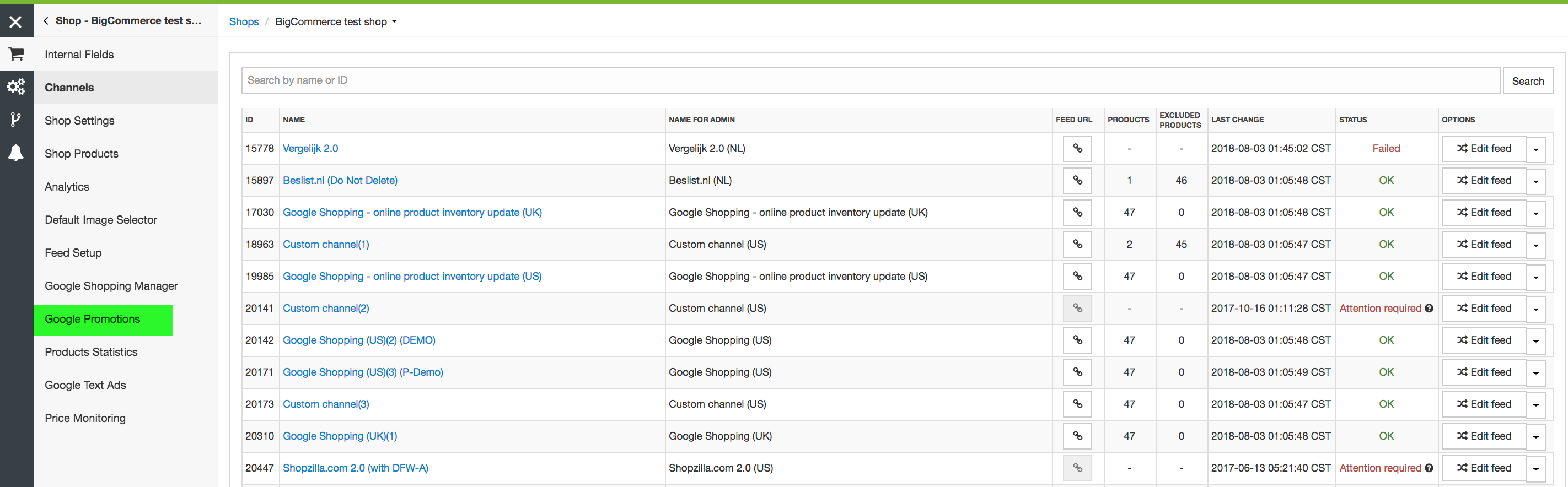Screen dimensions: 1568x487
Task: Open feed URL link icon for Vergelijk 2.0
Action: pos(1077,148)
